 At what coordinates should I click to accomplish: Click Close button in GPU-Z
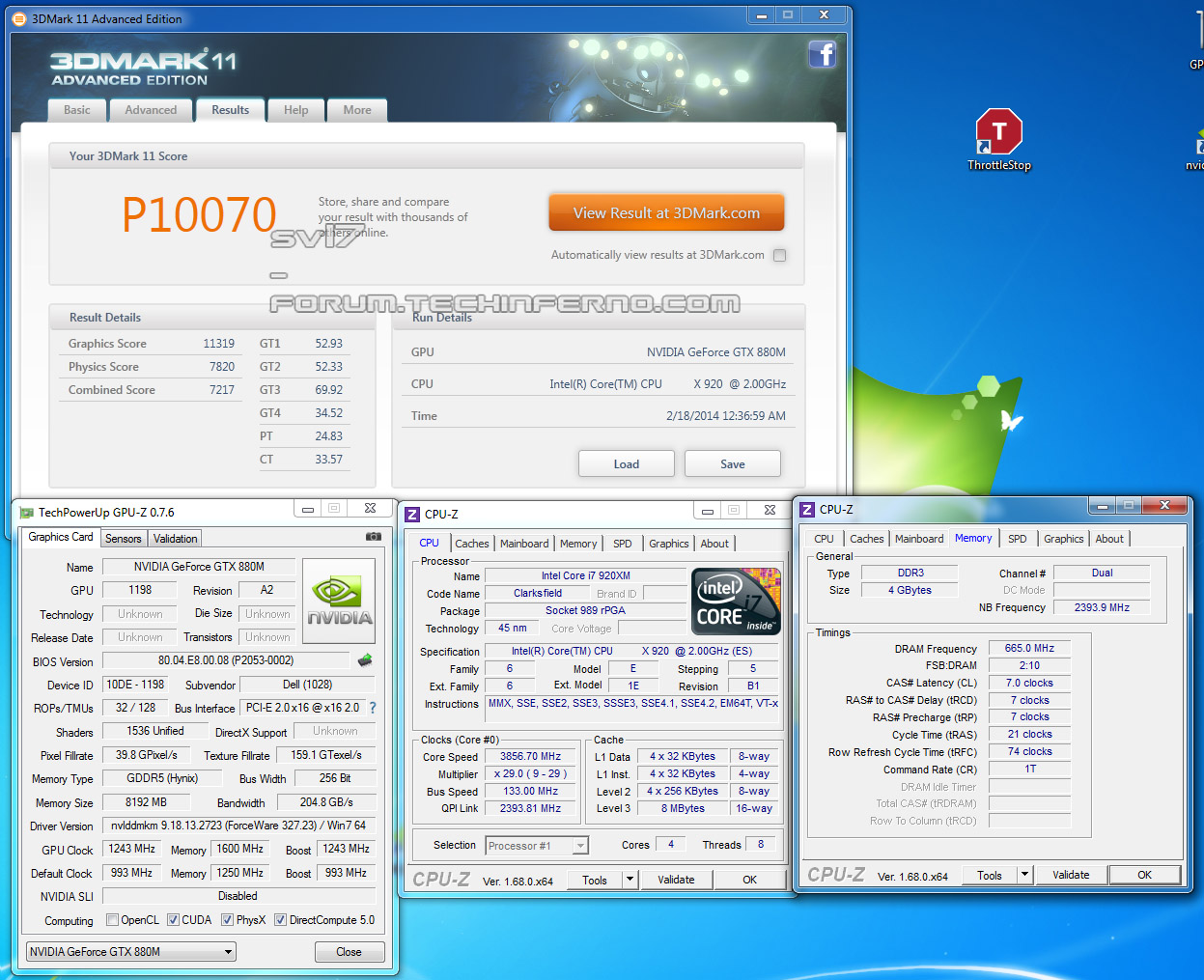pyautogui.click(x=350, y=952)
